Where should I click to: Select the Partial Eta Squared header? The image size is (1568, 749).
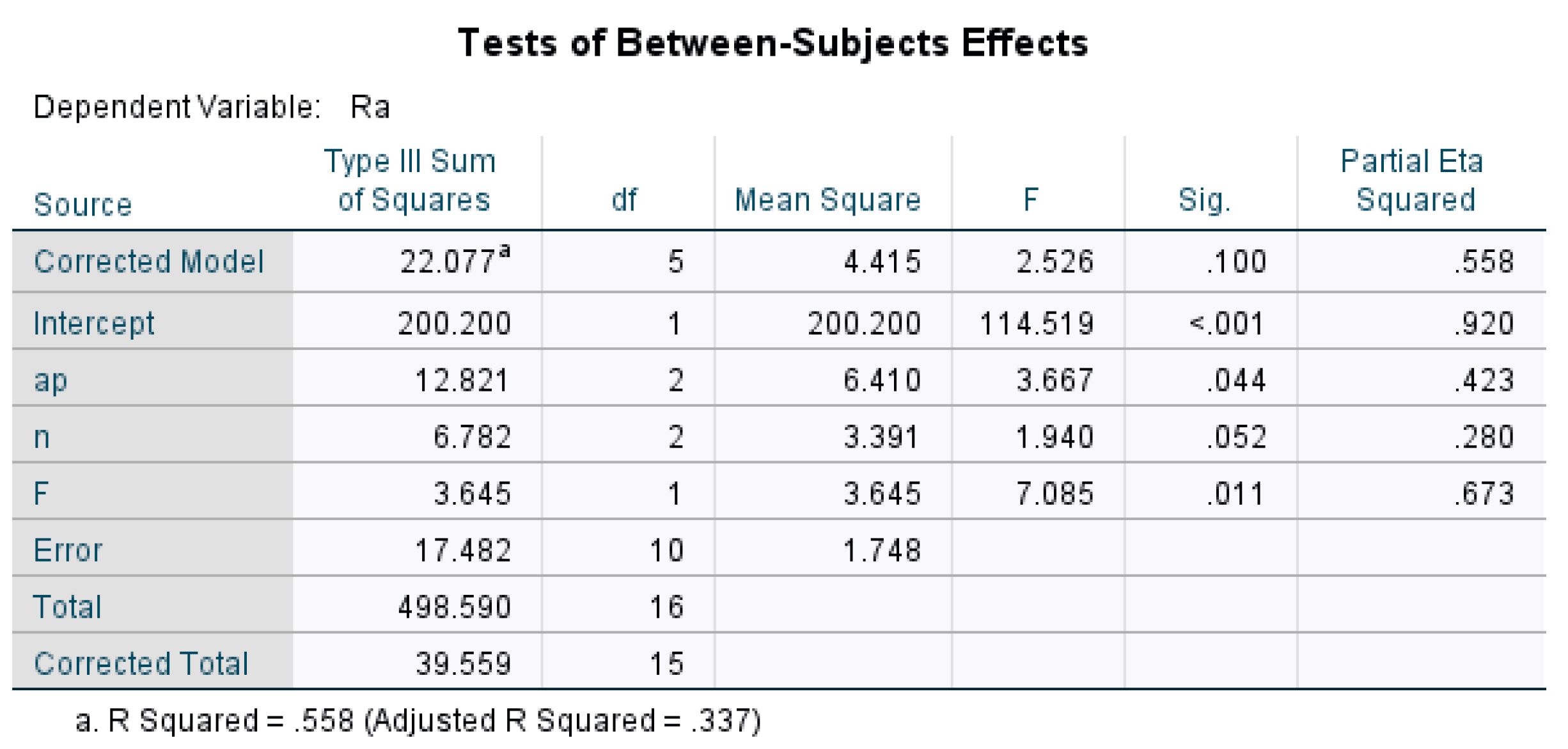click(1413, 180)
